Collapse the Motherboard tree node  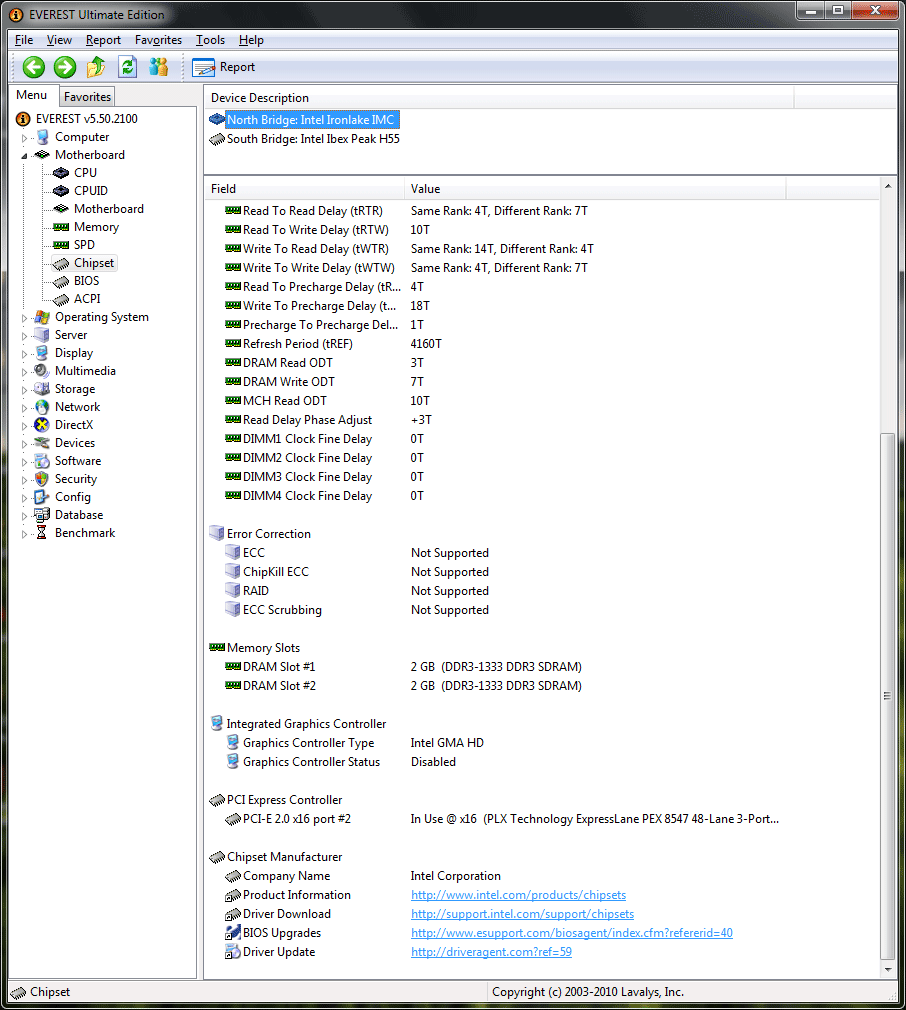(x=24, y=156)
